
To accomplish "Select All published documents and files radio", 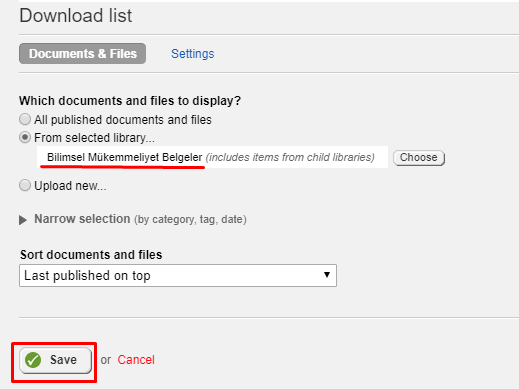I will (25, 119).
